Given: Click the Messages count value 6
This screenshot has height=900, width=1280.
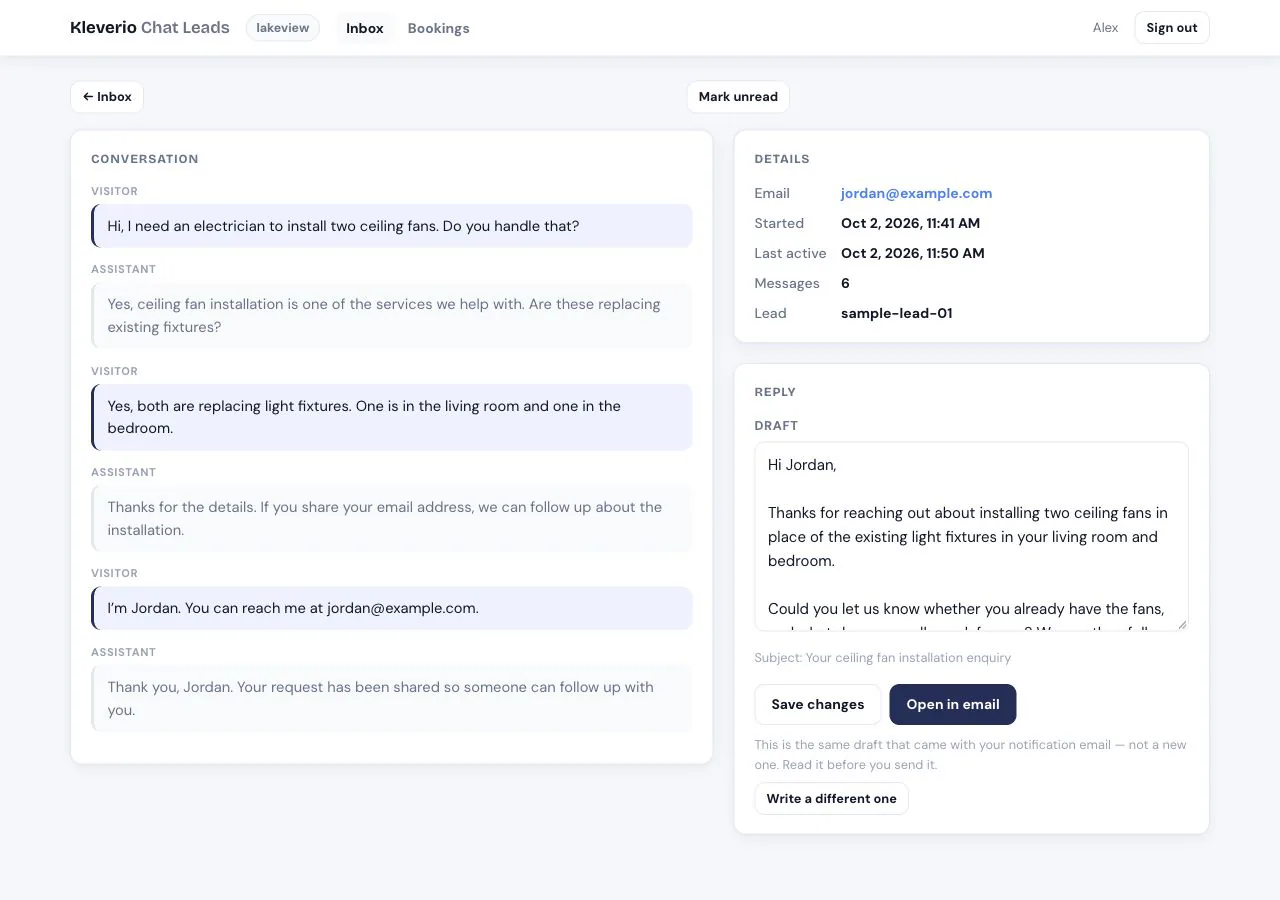Looking at the screenshot, I should click(x=845, y=283).
